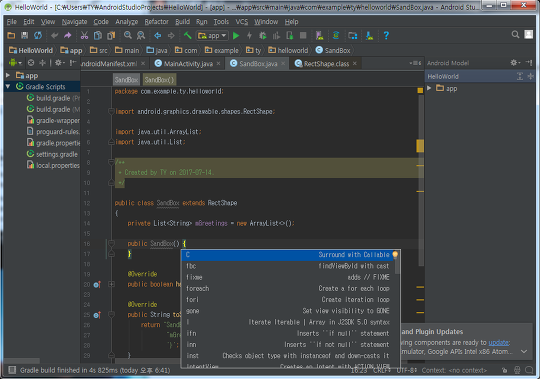Open the Refactor menu
540x379 pixels.
click(156, 22)
